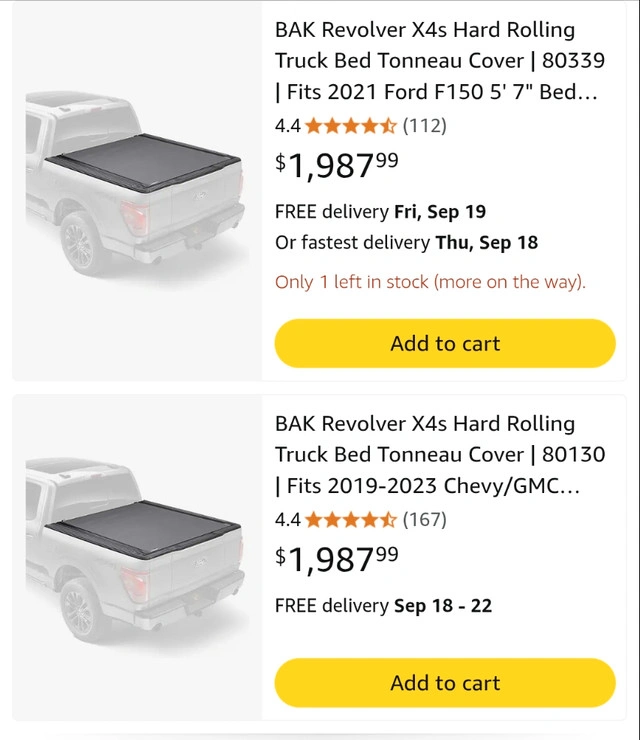The width and height of the screenshot is (640, 740).
Task: Select the $1,987.99 price of the 80130 cover
Action: (x=337, y=559)
